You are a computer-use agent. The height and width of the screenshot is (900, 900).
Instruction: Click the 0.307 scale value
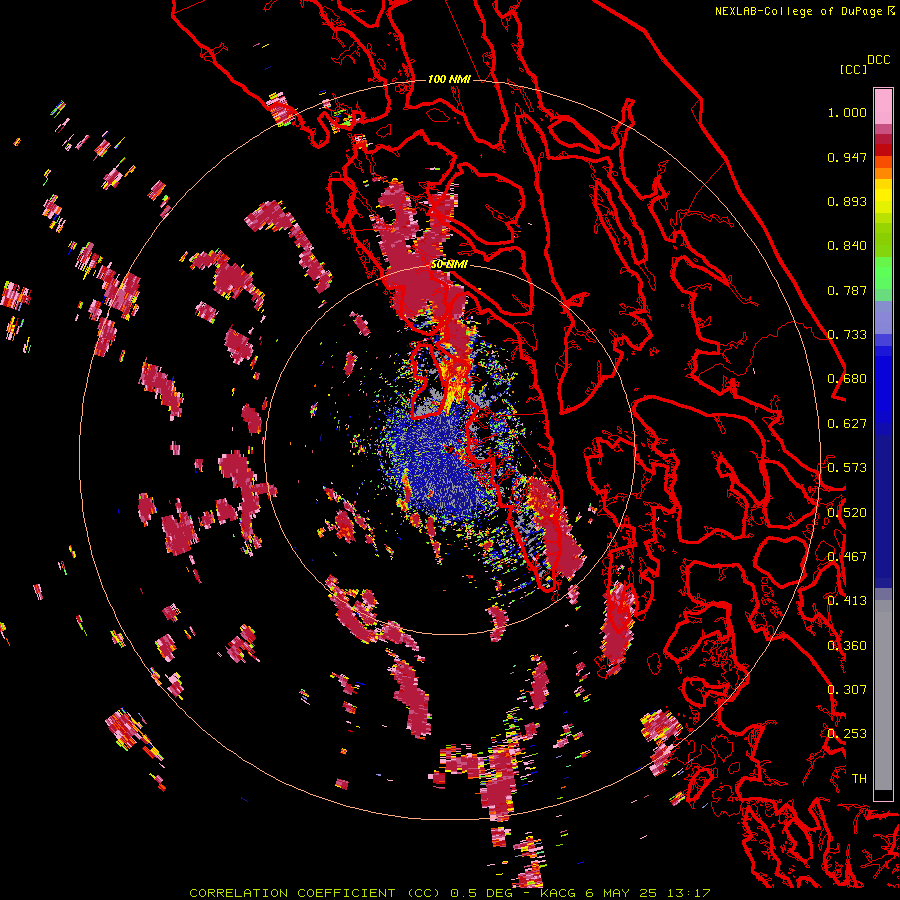click(x=847, y=689)
